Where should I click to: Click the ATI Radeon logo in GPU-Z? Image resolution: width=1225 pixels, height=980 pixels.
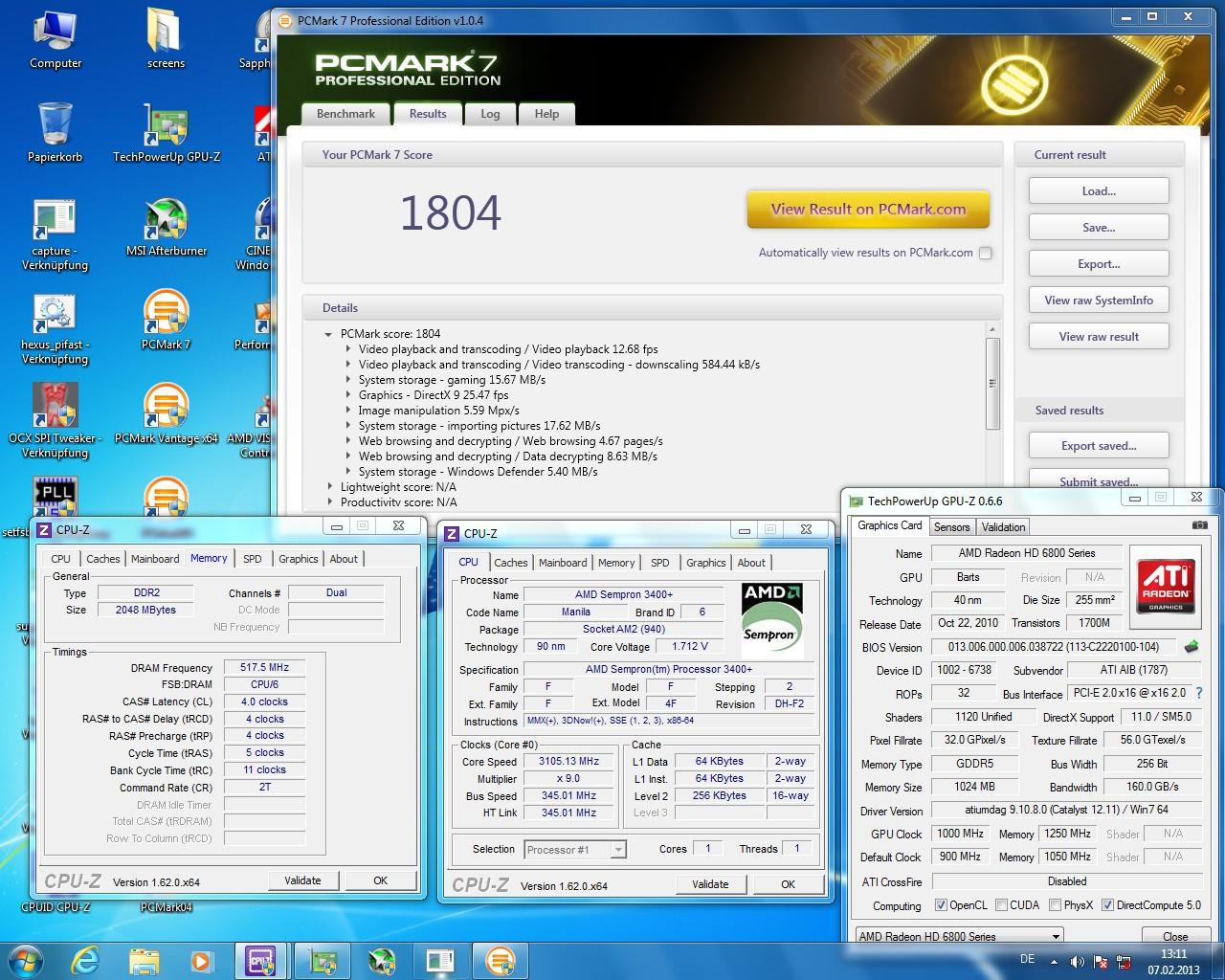coord(1166,585)
